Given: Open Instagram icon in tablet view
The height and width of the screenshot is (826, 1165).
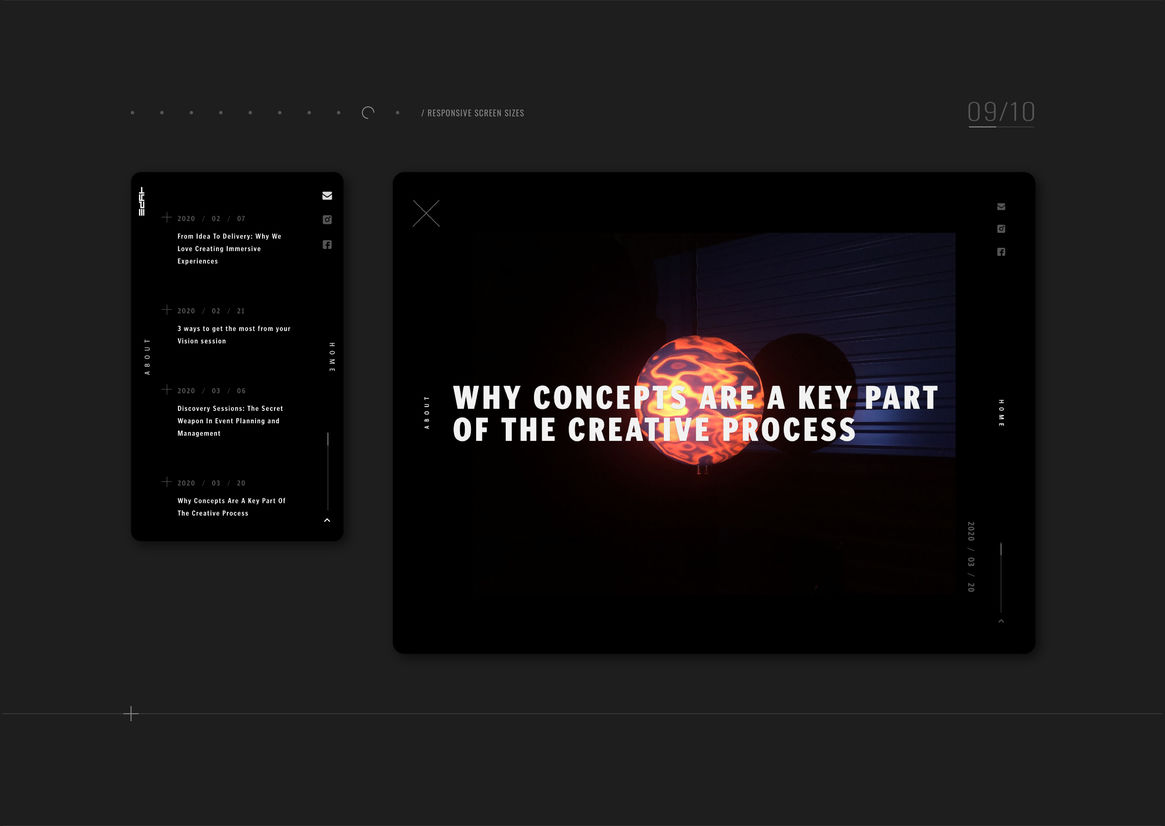Looking at the screenshot, I should click(1001, 229).
